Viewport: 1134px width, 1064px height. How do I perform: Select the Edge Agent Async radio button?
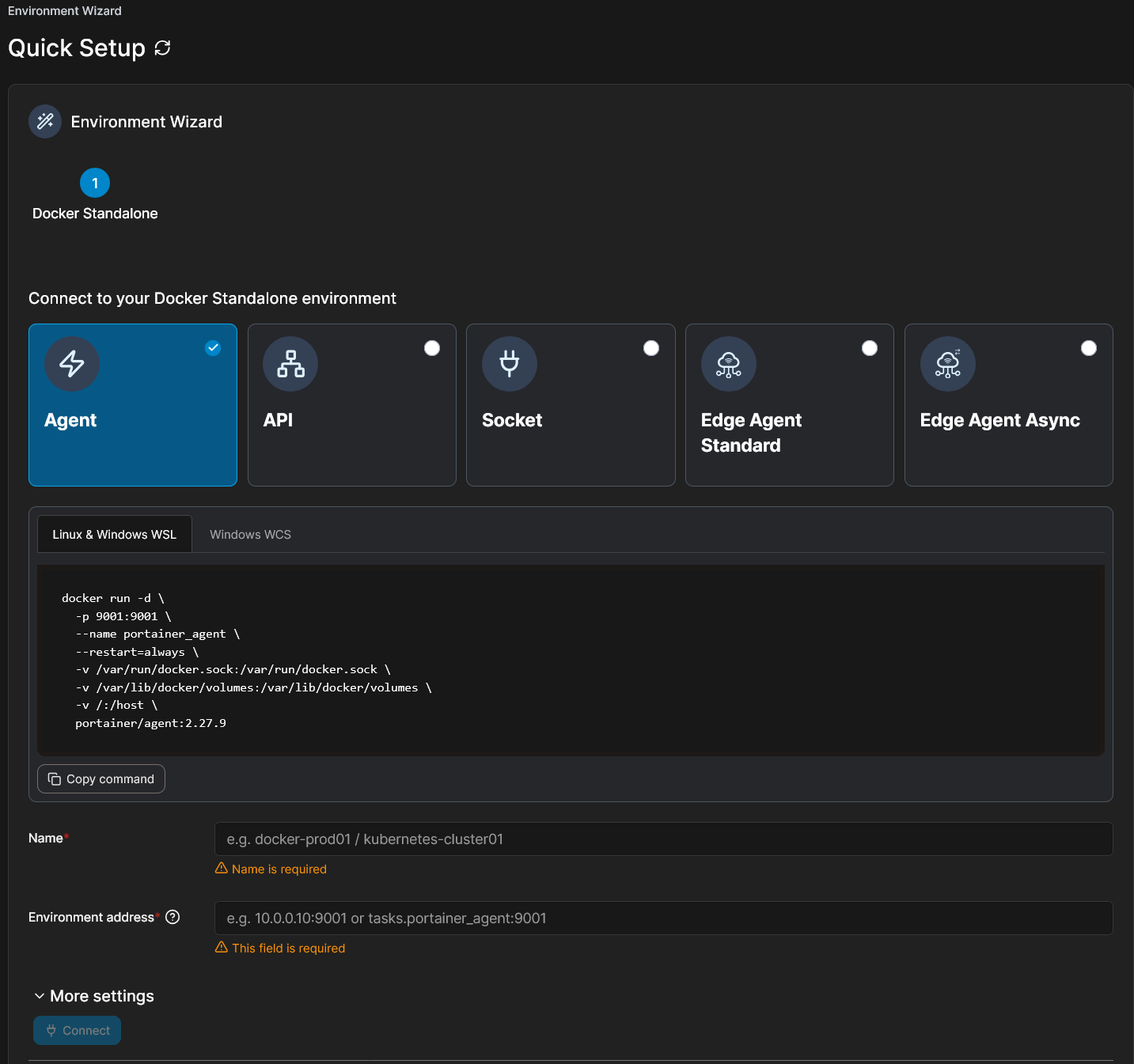pos(1089,348)
